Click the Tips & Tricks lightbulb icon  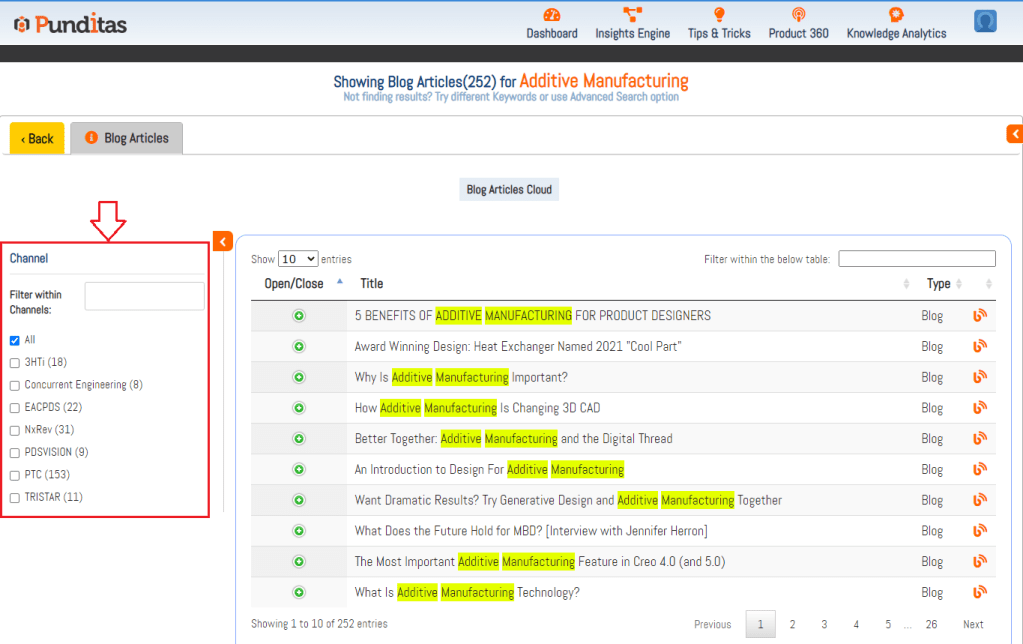pyautogui.click(x=718, y=15)
